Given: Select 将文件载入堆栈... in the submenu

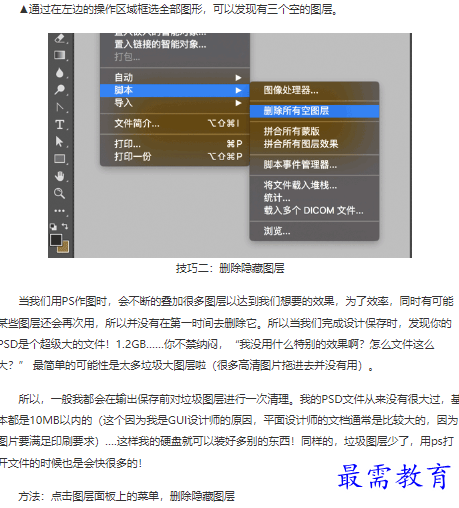Looking at the screenshot, I should point(314,185).
